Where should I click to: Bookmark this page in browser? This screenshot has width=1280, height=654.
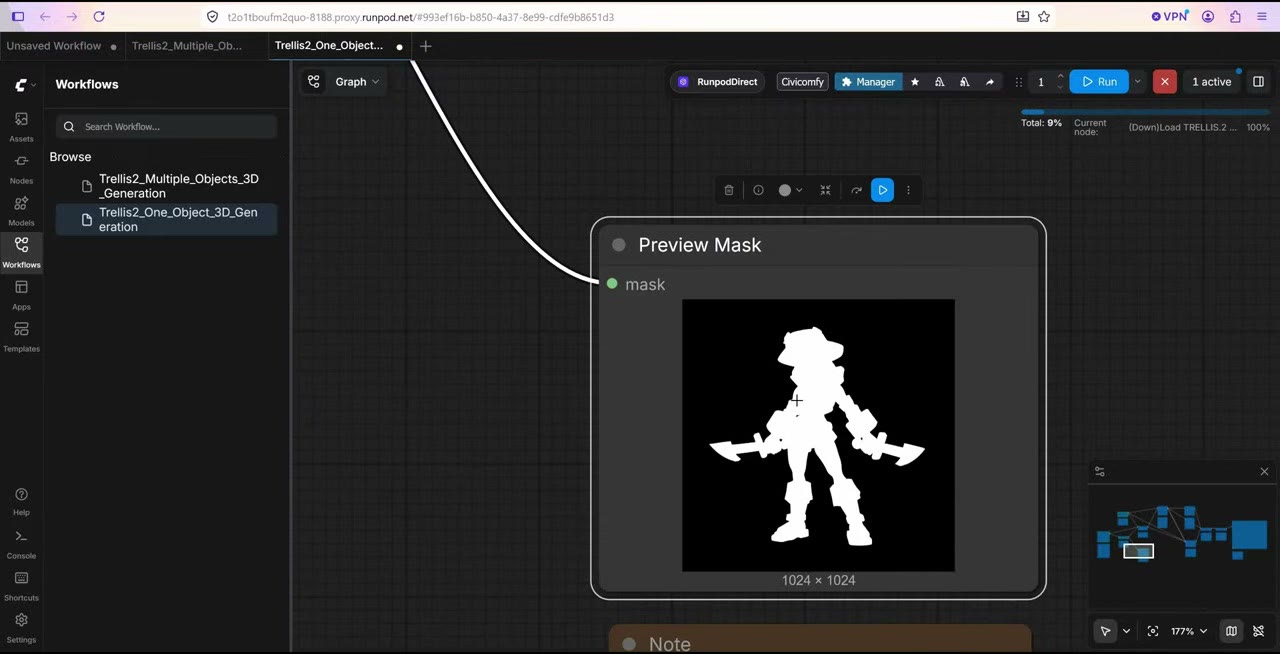pyautogui.click(x=1044, y=17)
